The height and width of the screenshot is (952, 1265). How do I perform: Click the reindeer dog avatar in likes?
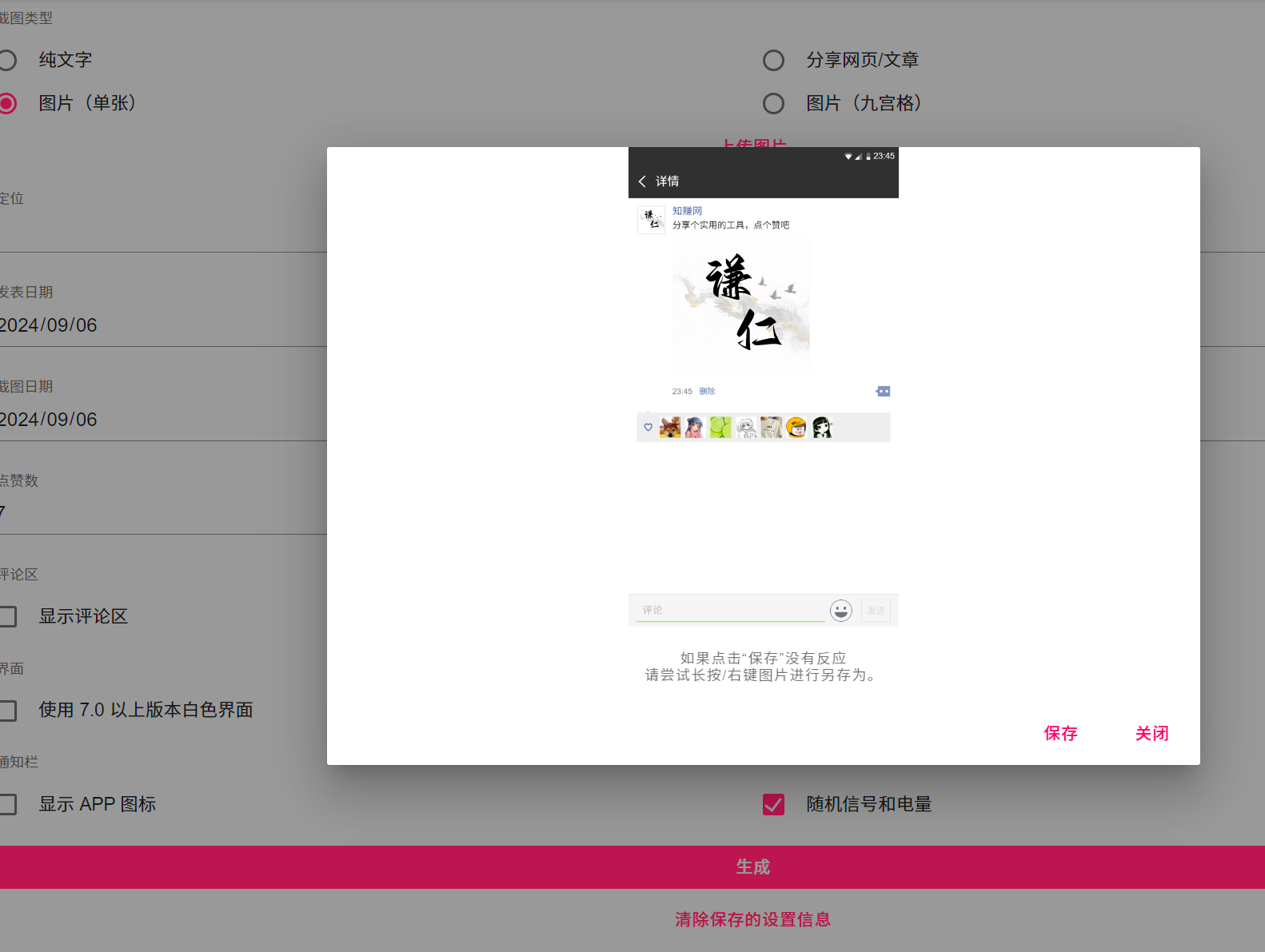[x=670, y=428]
